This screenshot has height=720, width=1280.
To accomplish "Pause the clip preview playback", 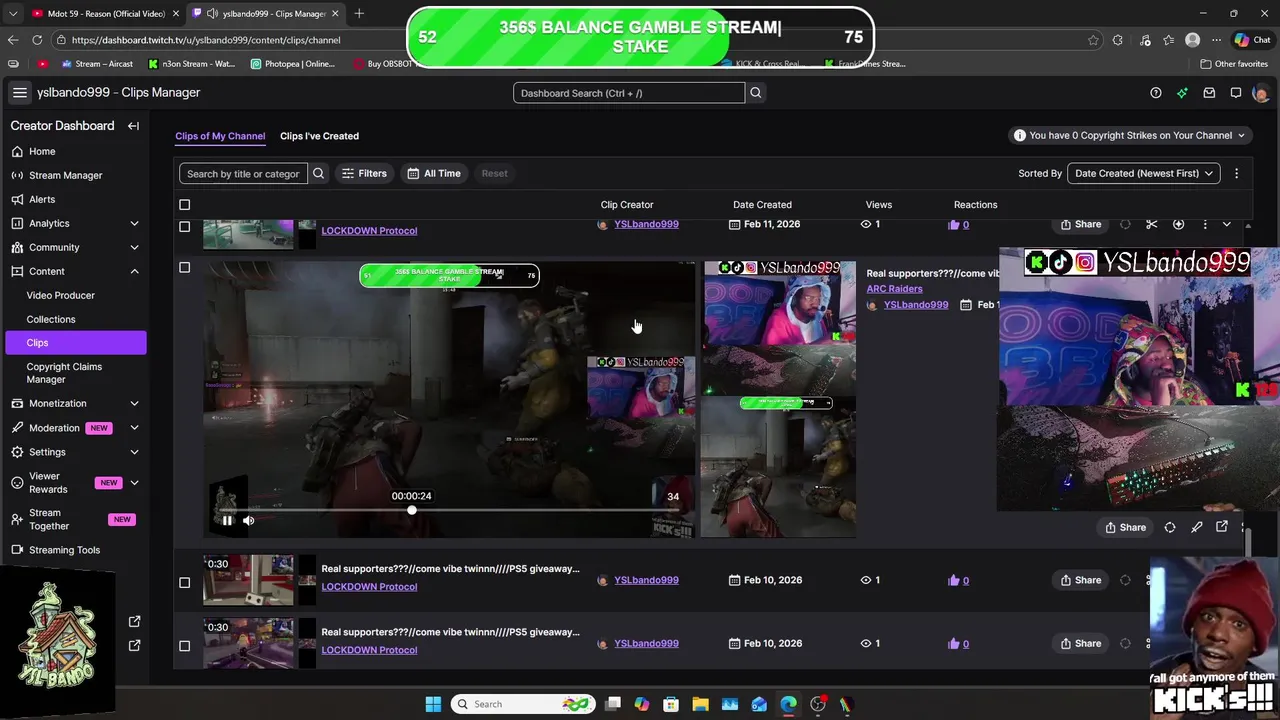I will [227, 520].
